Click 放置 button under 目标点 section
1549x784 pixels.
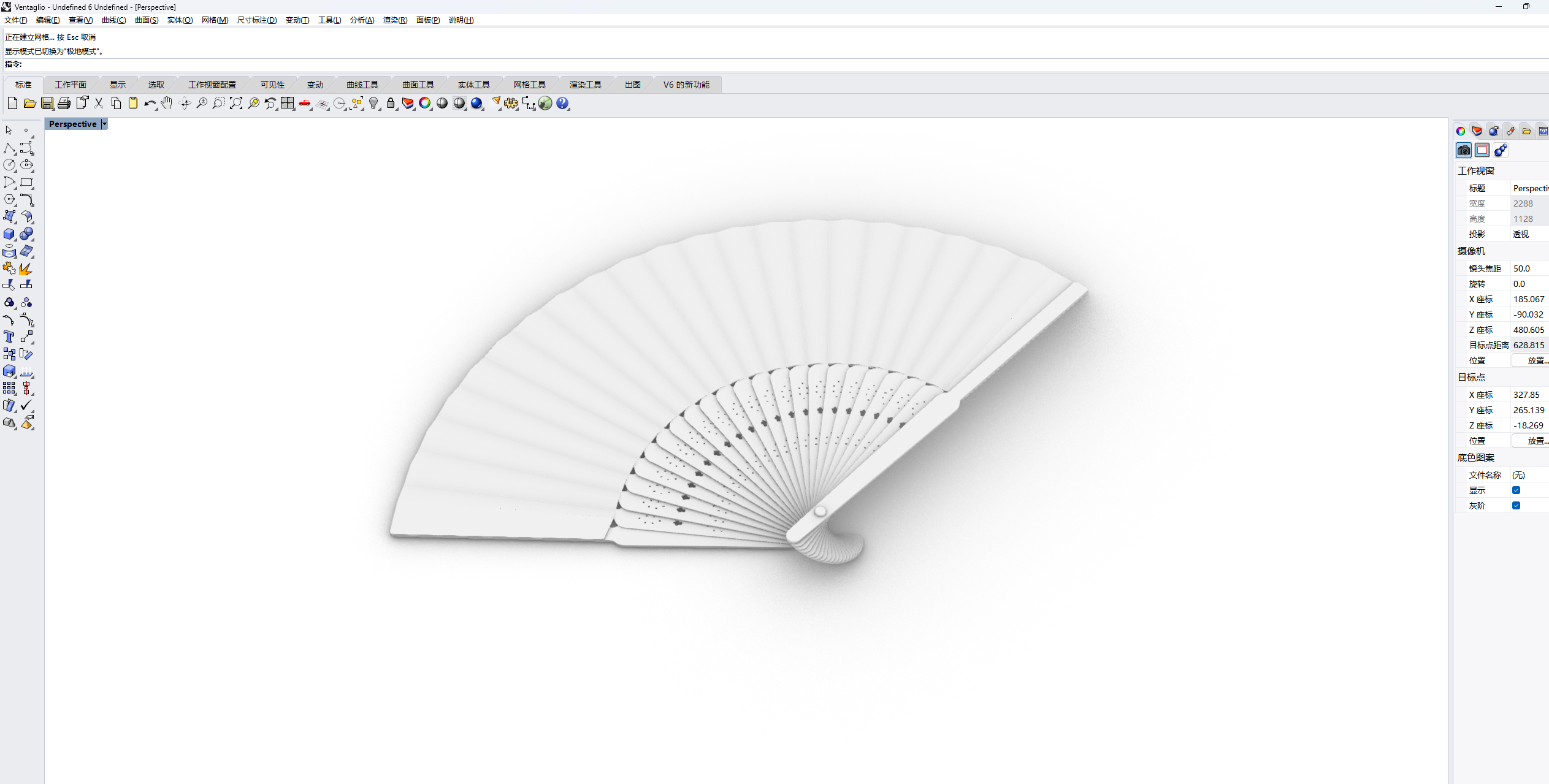pos(1532,441)
